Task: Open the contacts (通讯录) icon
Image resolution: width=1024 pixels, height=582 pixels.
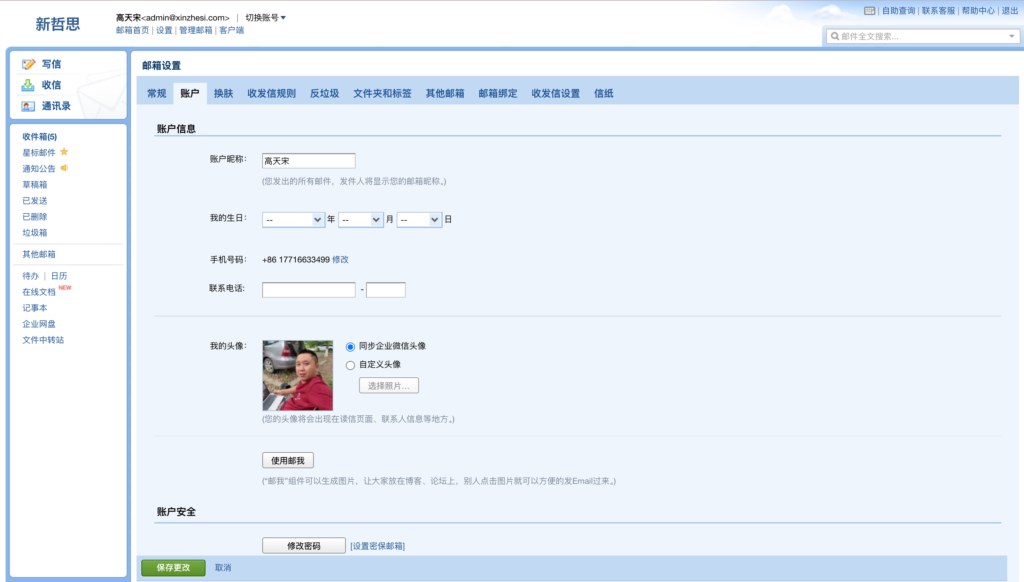Action: (x=29, y=106)
